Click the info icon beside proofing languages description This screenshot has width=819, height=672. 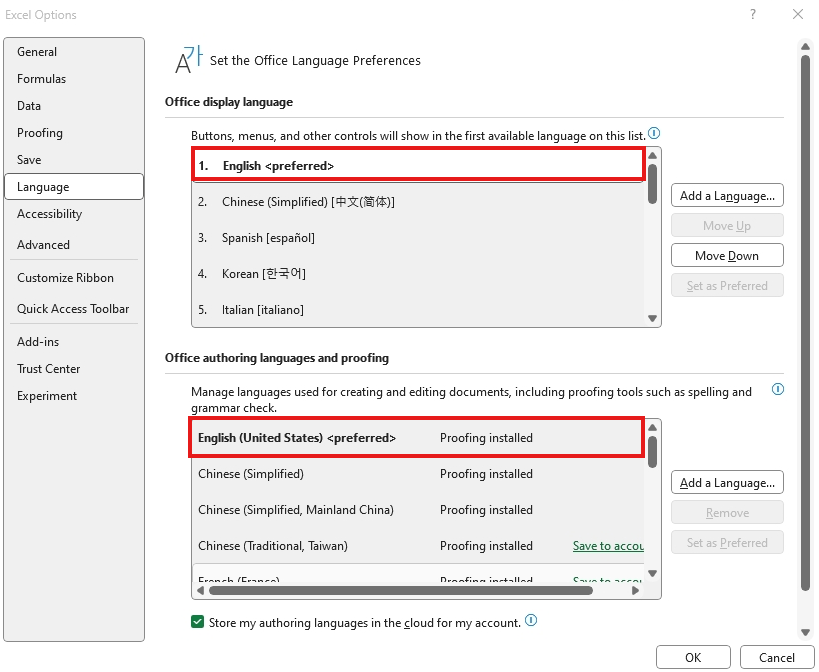point(777,389)
